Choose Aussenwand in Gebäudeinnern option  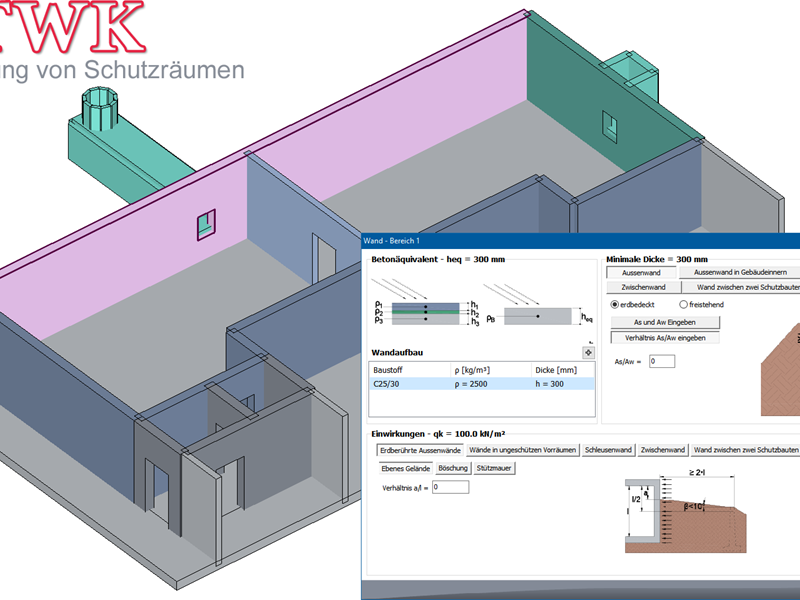pos(740,272)
